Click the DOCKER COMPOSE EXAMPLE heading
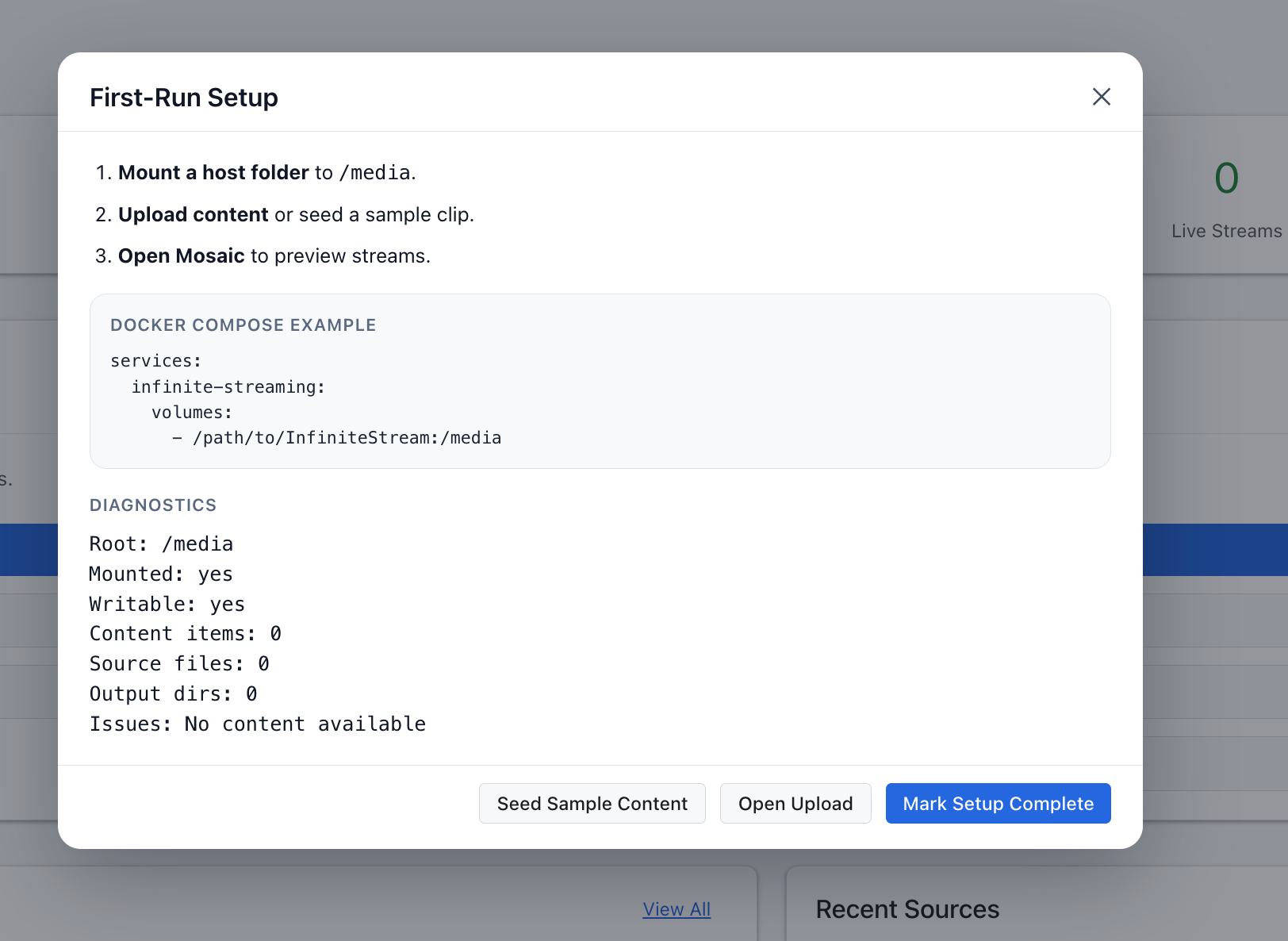Image resolution: width=1288 pixels, height=941 pixels. pos(243,325)
